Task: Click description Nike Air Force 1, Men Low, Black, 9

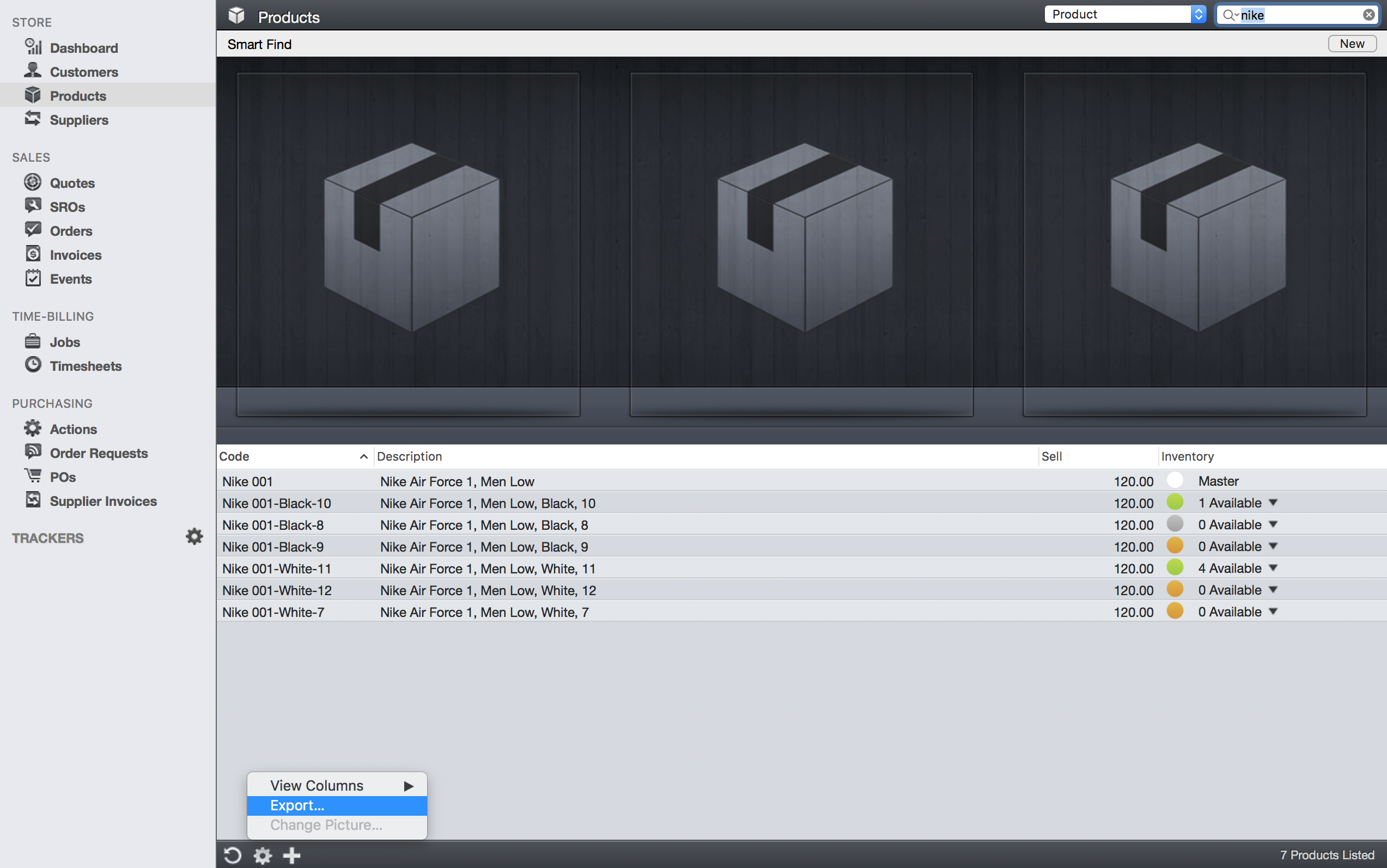Action: pyautogui.click(x=484, y=547)
